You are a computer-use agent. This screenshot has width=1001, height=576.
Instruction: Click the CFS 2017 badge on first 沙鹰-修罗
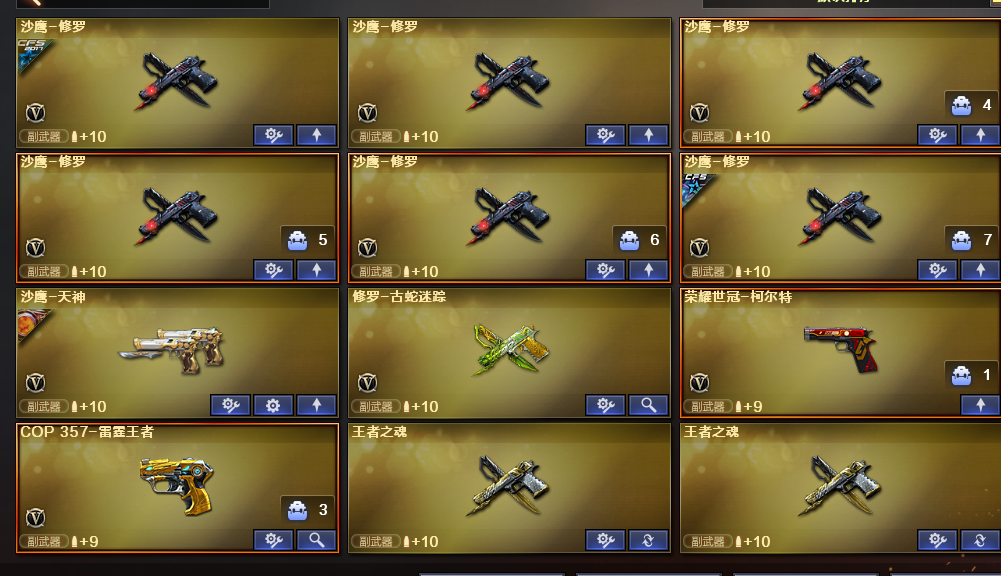point(32,54)
